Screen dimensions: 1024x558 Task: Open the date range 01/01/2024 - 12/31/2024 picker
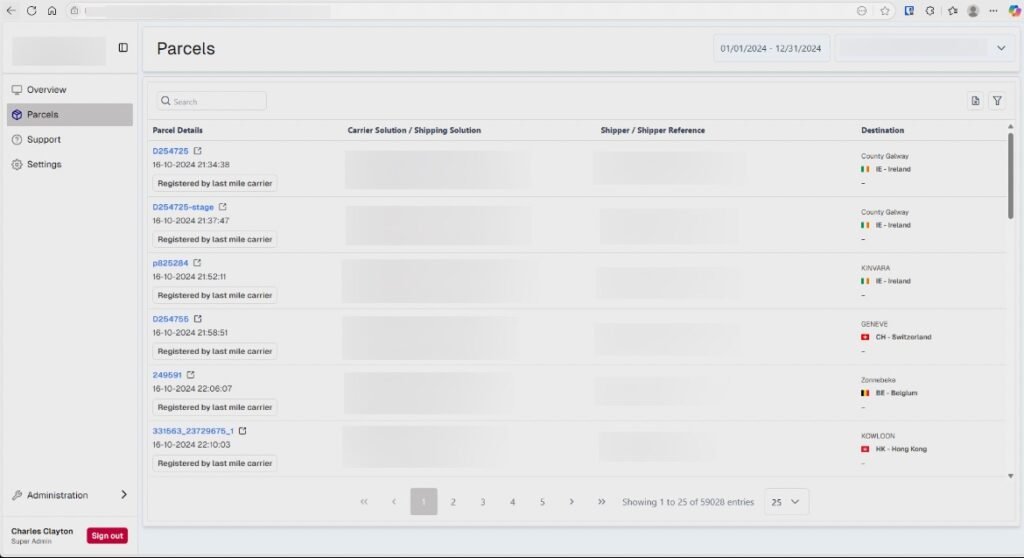(771, 48)
